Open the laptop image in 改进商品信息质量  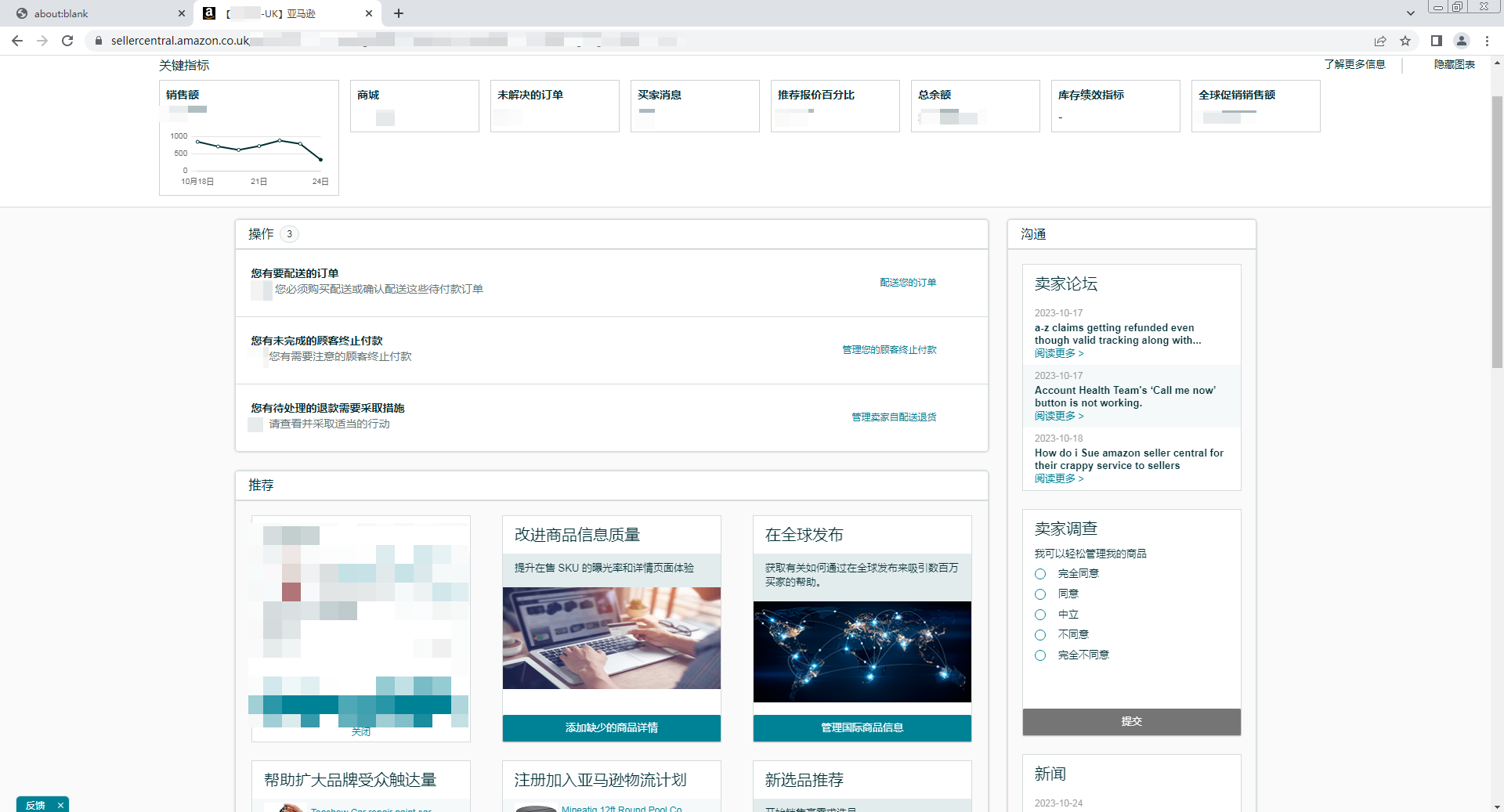(612, 638)
